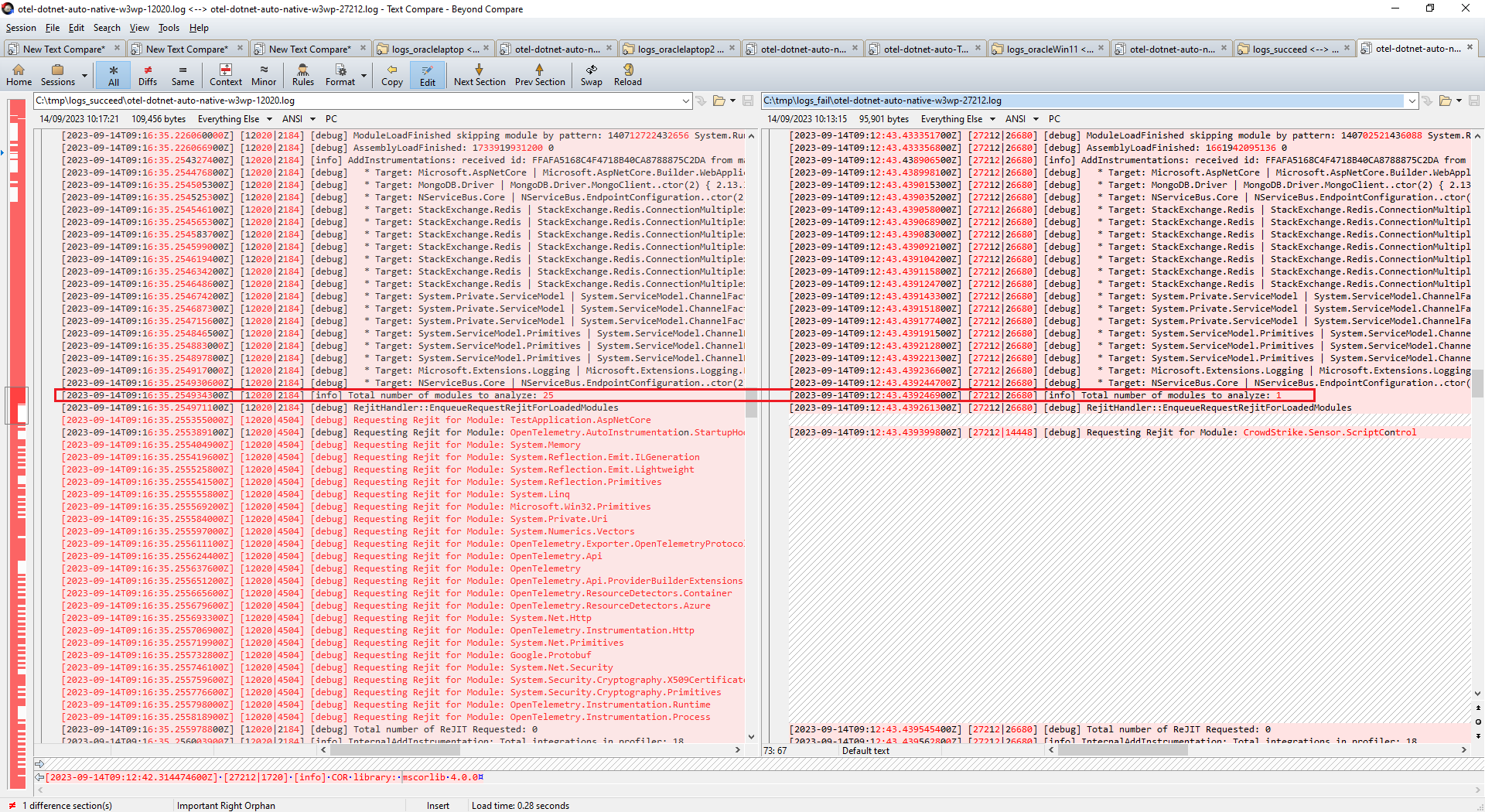Jump to the Next Section difference
Screen dimensions: 1485x812
(479, 75)
